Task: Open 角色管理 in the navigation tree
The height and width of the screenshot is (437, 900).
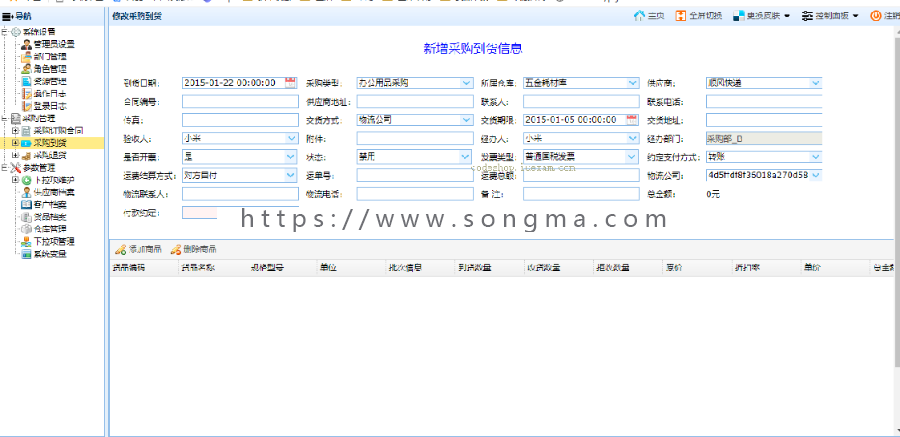Action: tap(50, 69)
